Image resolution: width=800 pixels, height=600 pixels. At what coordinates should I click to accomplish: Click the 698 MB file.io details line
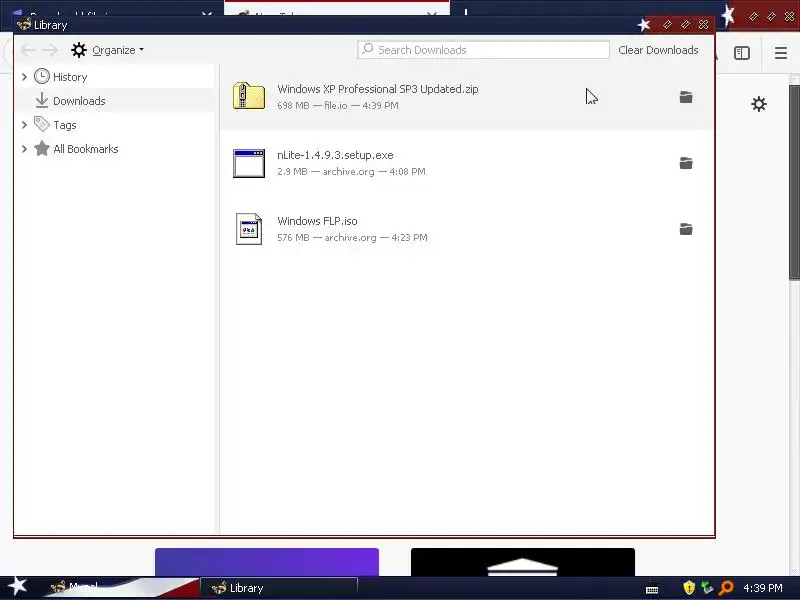click(338, 106)
